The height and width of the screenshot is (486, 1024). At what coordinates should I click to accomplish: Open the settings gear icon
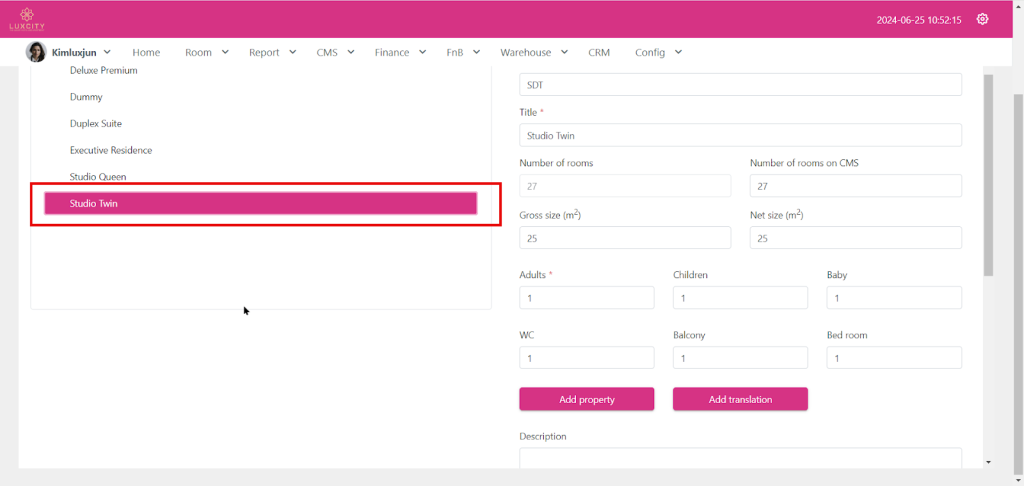click(x=982, y=19)
